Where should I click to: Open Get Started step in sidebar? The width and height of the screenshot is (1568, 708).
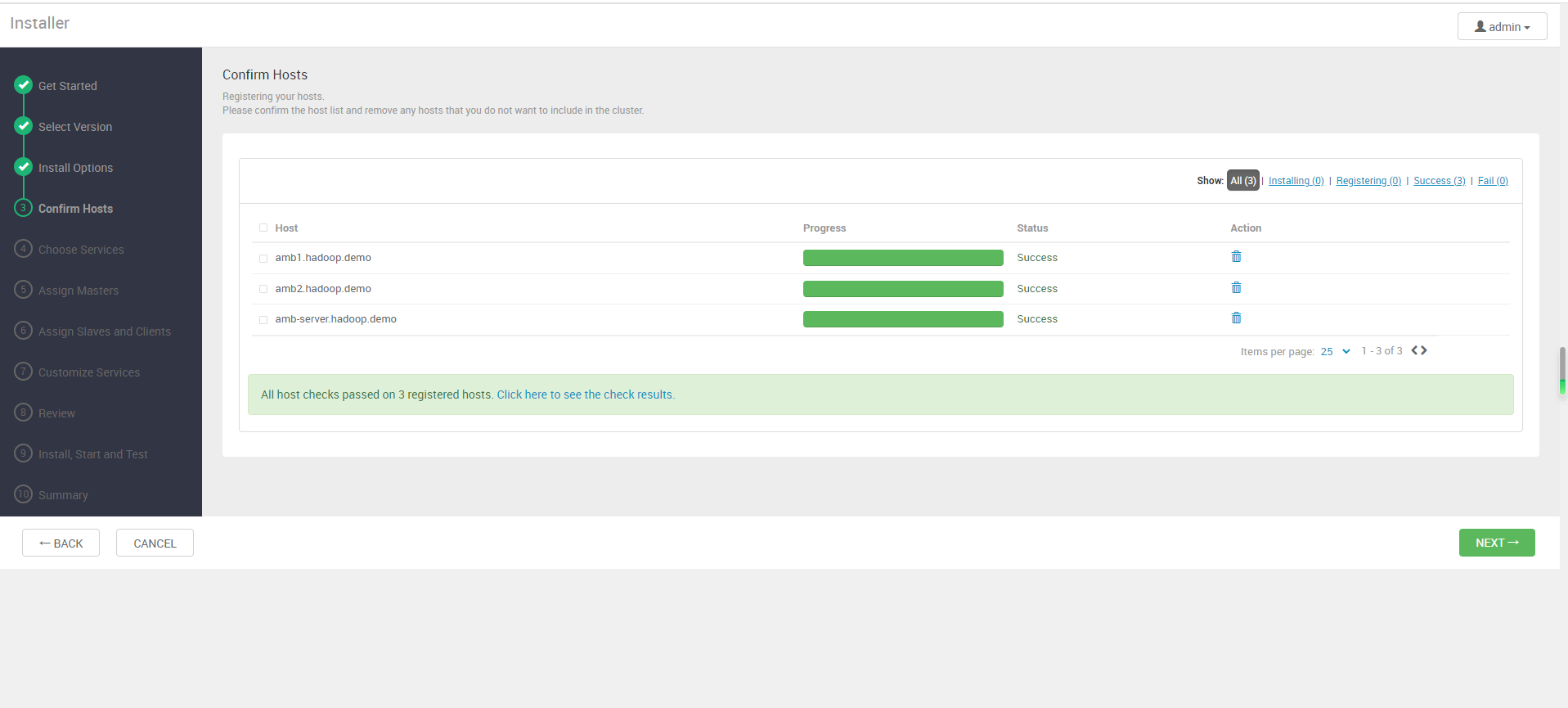(x=68, y=86)
